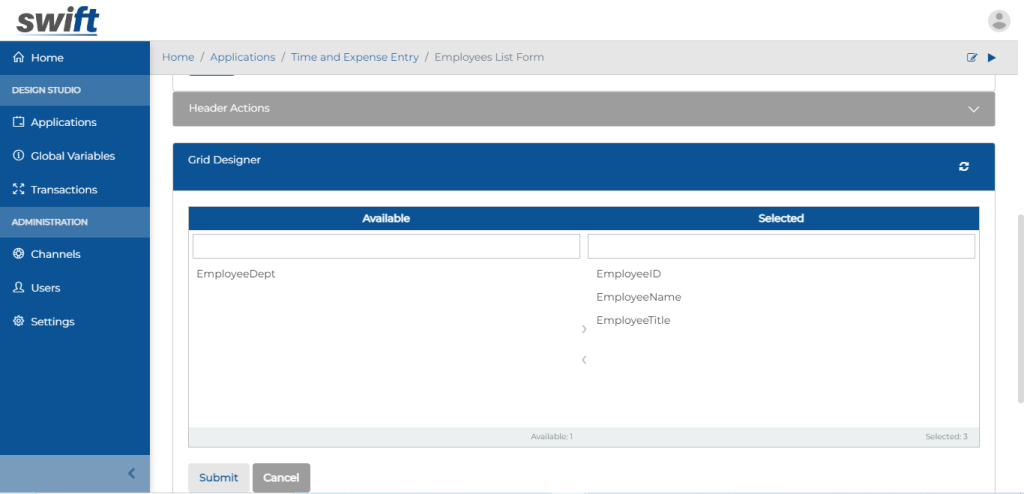Open Home in the sidebar
1024x494 pixels.
click(x=47, y=58)
